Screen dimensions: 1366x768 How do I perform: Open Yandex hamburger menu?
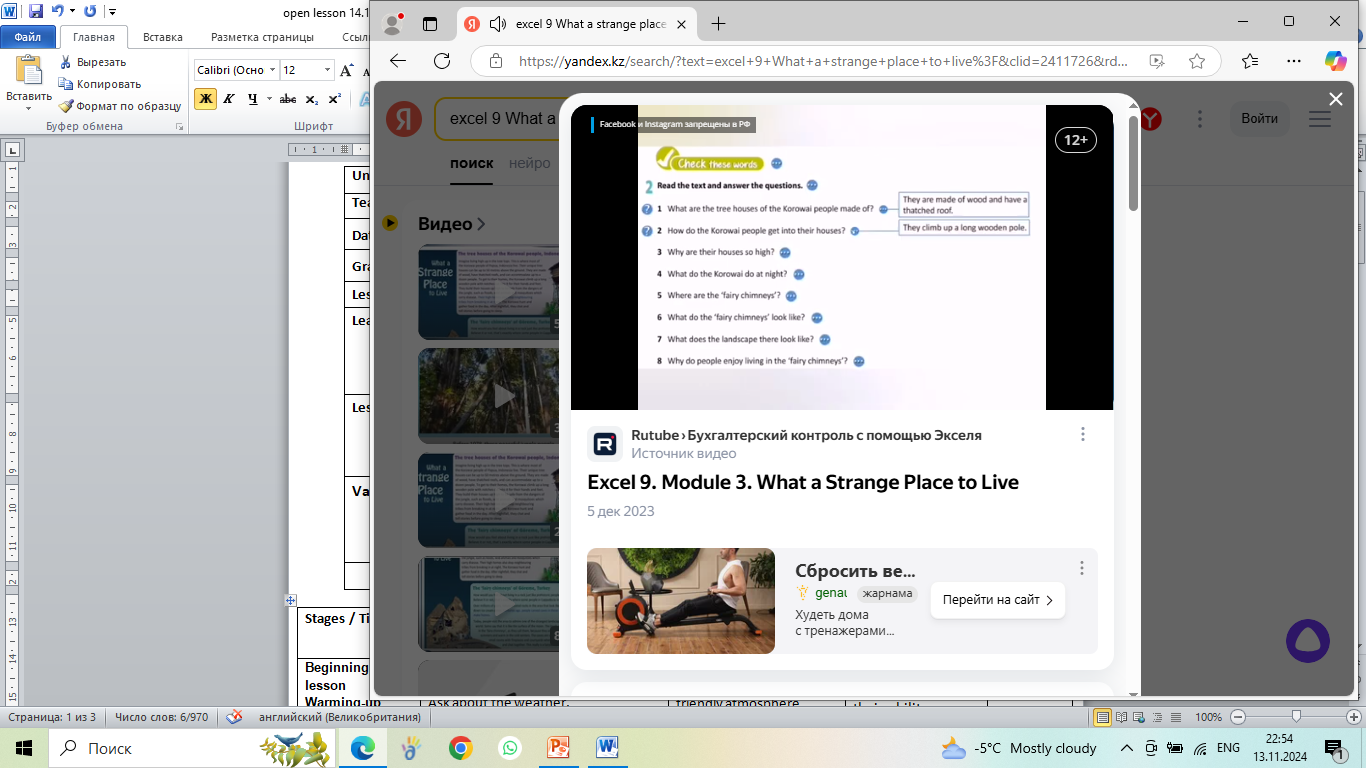click(1319, 118)
